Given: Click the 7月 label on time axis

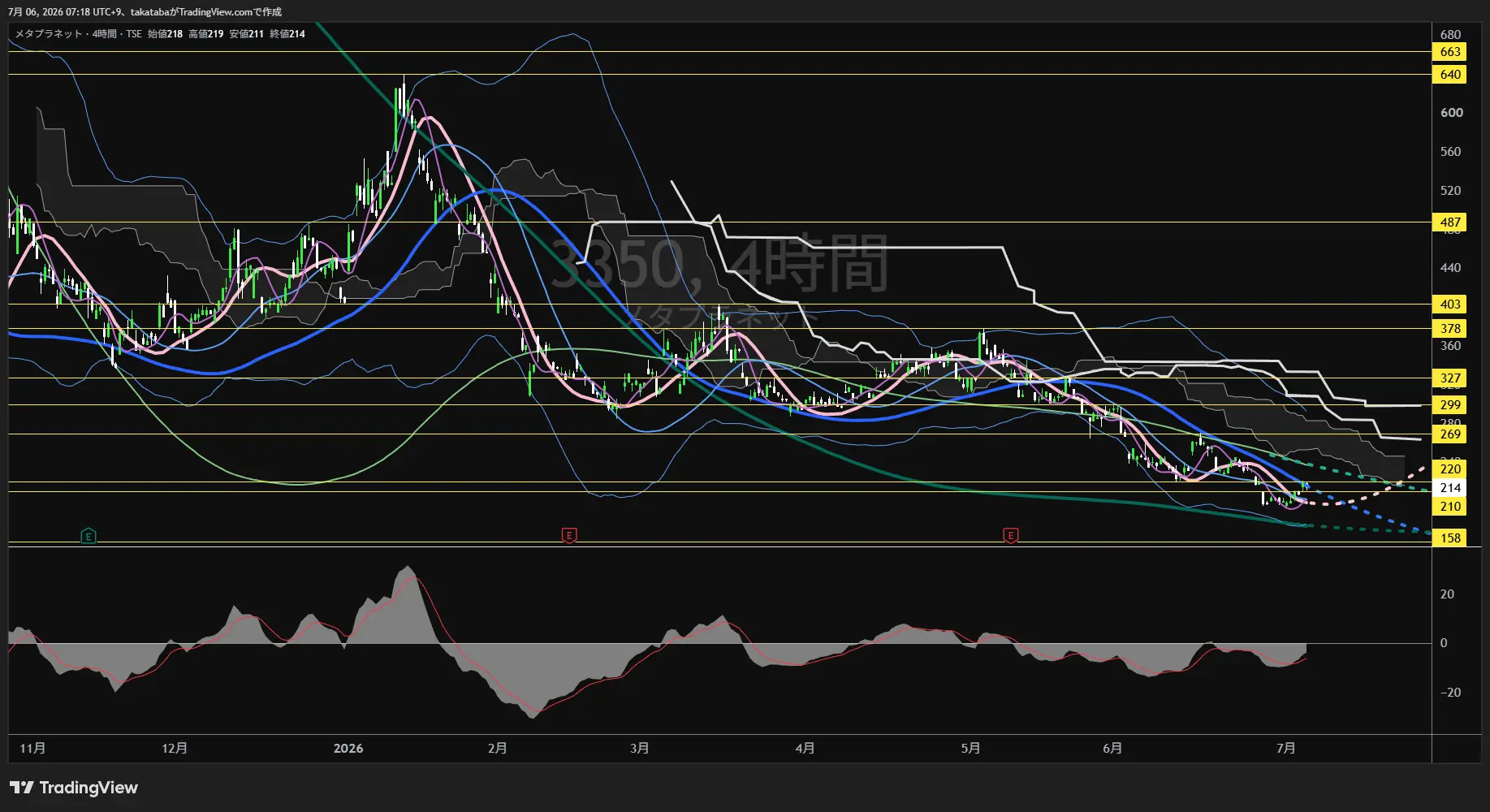Looking at the screenshot, I should pyautogui.click(x=1285, y=749).
